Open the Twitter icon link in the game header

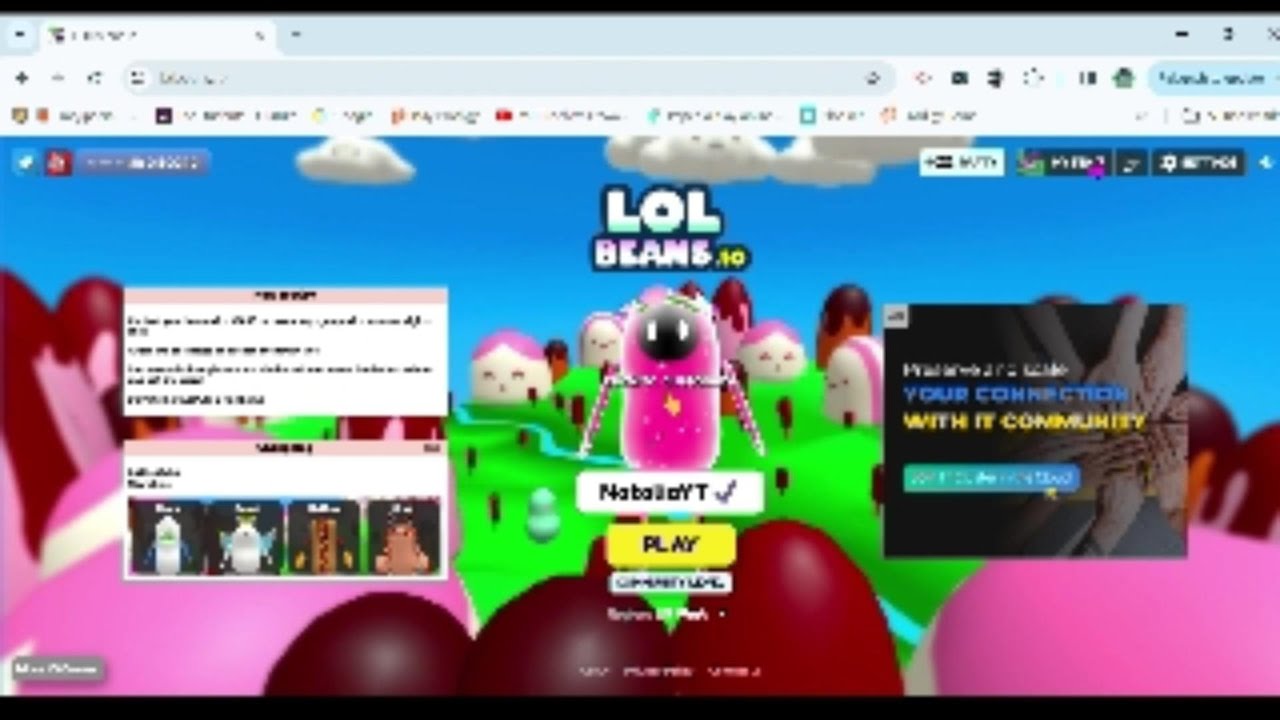click(x=24, y=162)
